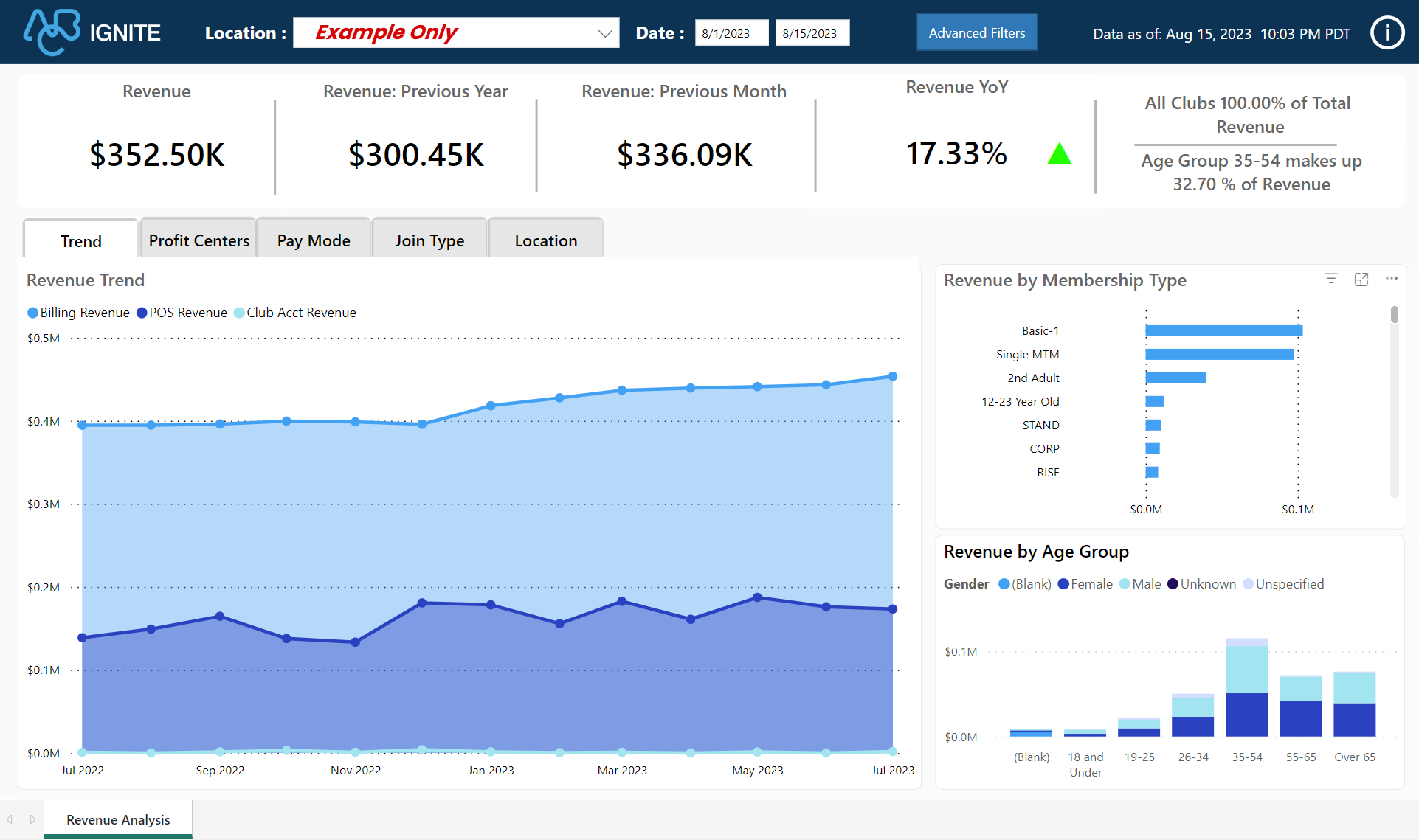1419x840 pixels.
Task: Select the Female gender legend entry
Action: tap(1085, 584)
